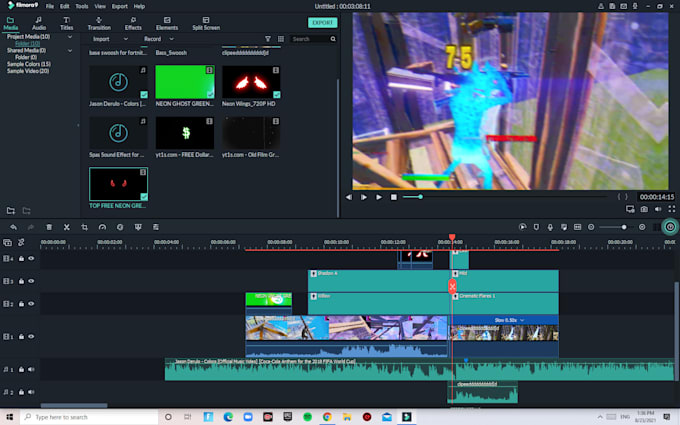Click the teal EXPORT button

tap(323, 23)
